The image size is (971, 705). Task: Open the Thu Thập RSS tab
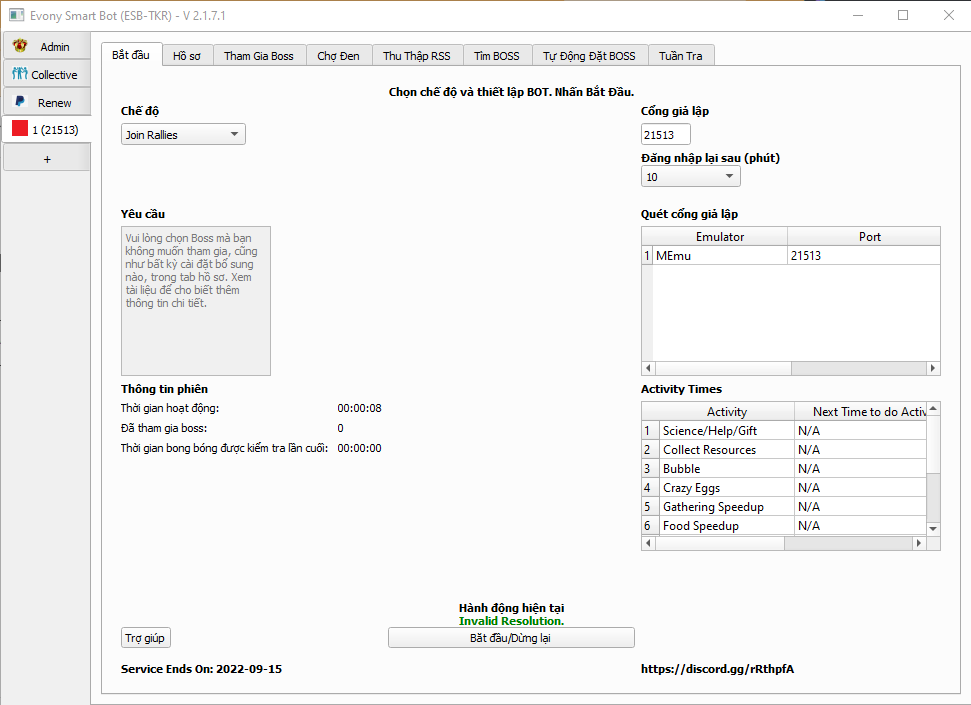(416, 56)
